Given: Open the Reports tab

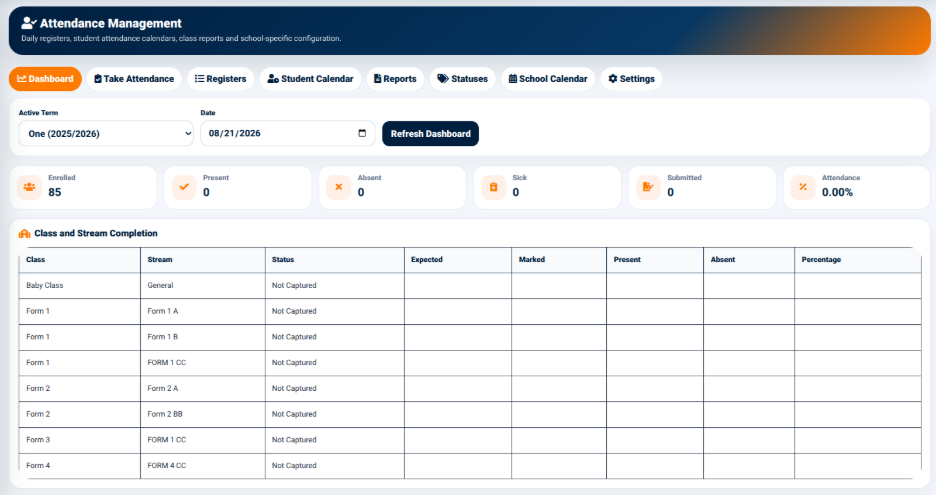Looking at the screenshot, I should coord(395,79).
